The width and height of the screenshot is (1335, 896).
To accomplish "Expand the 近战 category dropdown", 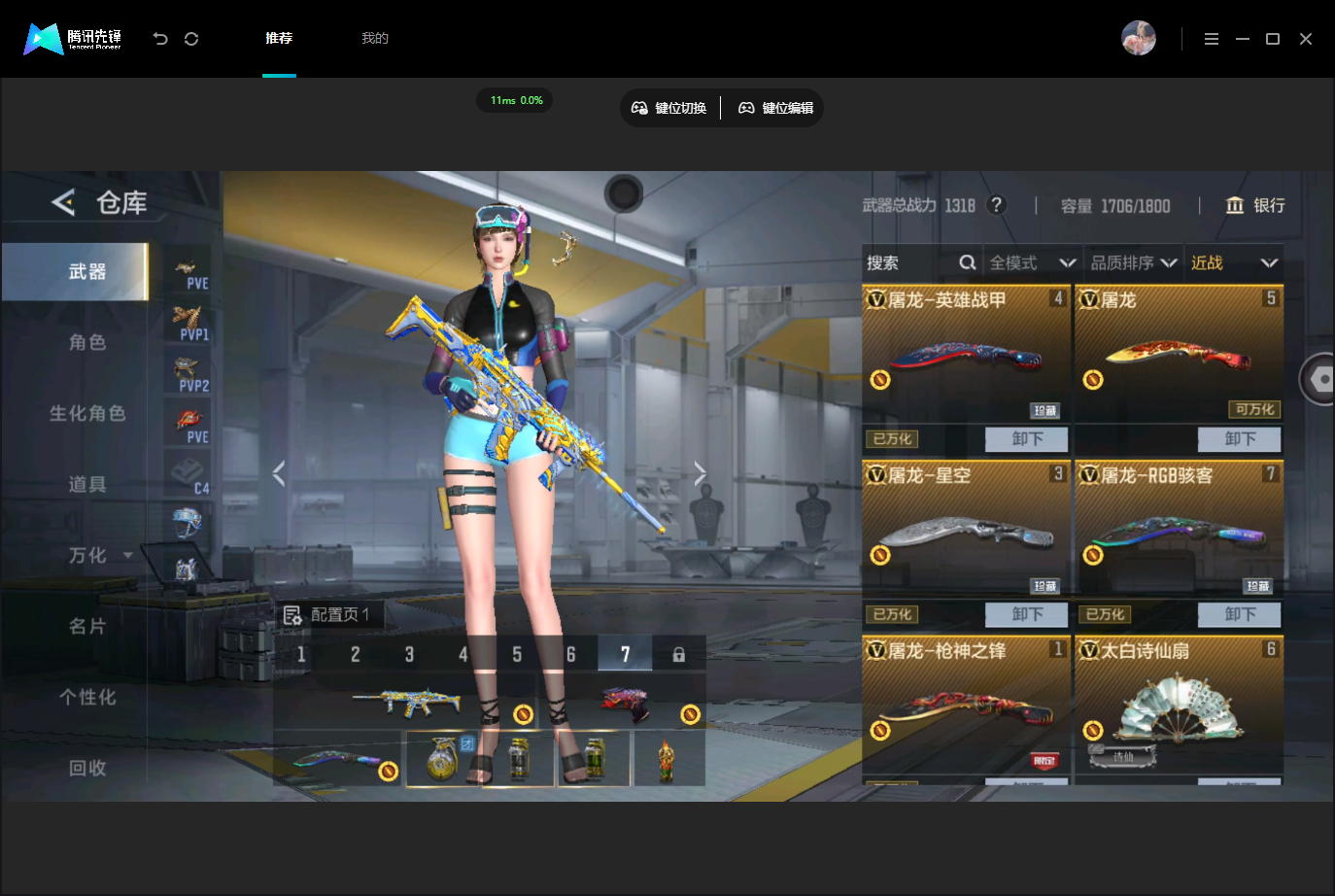I will click(1234, 262).
